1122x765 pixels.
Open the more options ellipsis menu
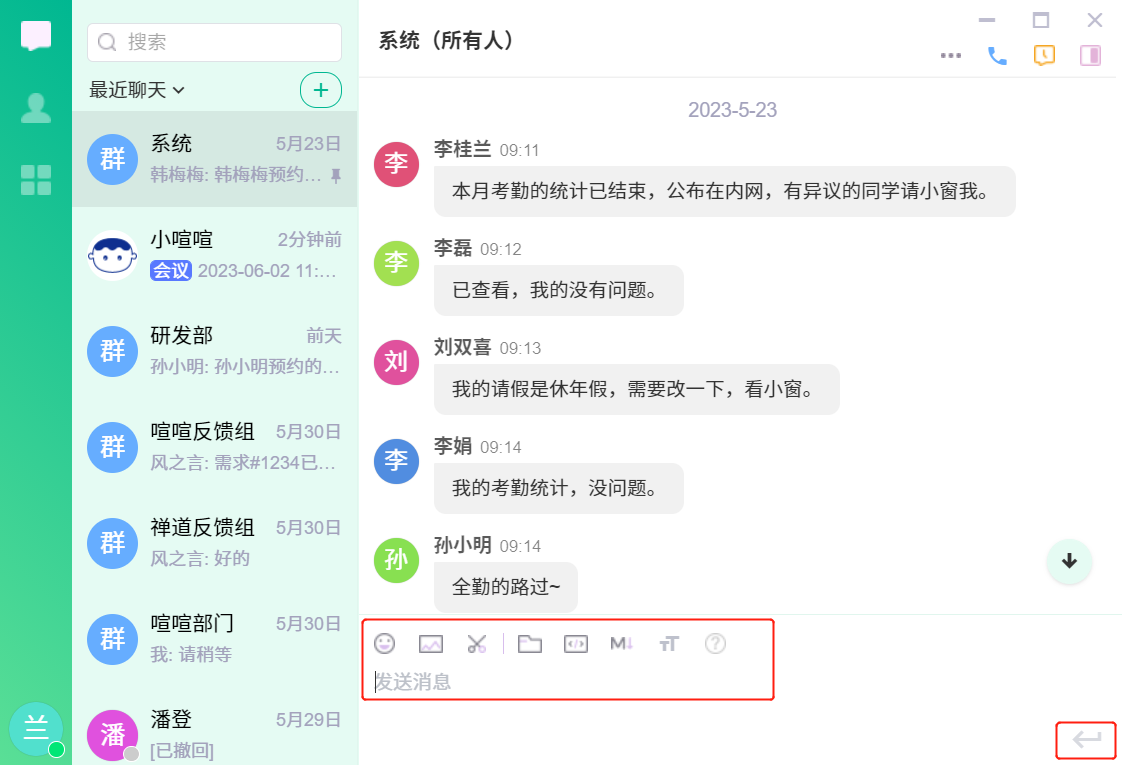pos(951,56)
